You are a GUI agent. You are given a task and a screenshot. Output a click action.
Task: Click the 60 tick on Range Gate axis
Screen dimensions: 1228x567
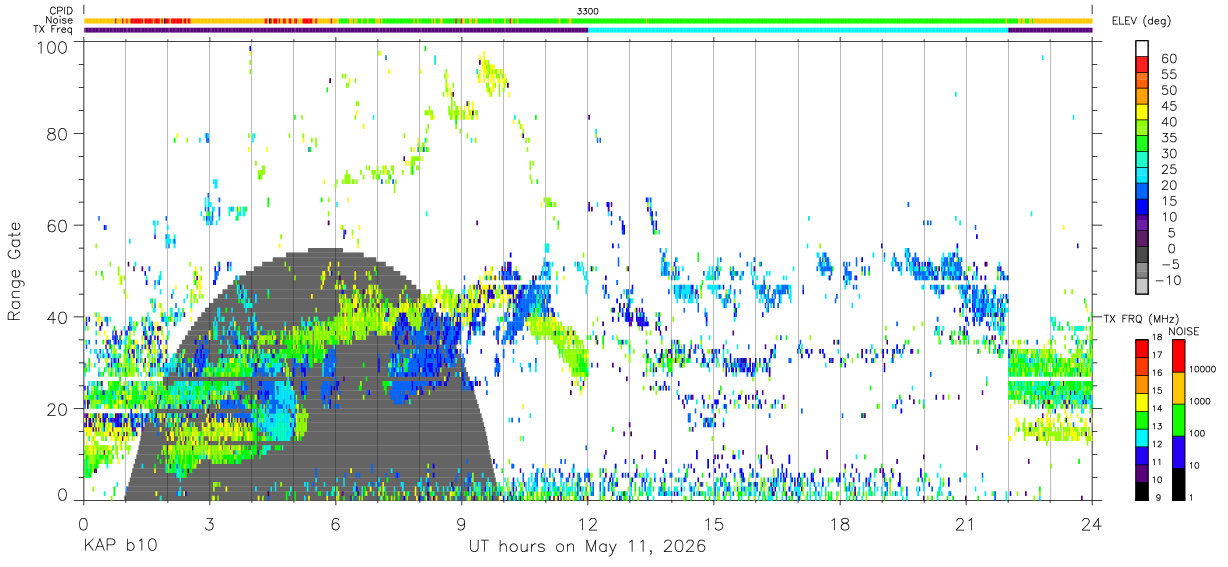coord(59,226)
